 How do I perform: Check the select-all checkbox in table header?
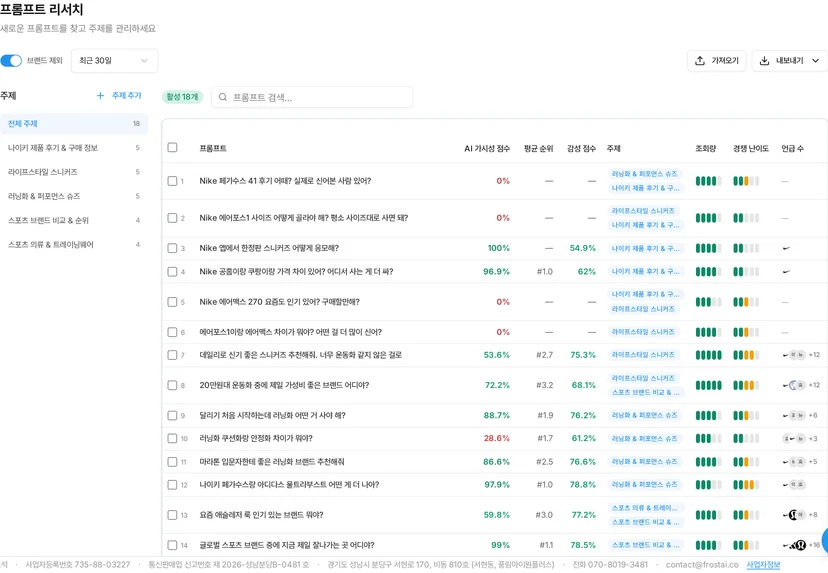(x=172, y=147)
